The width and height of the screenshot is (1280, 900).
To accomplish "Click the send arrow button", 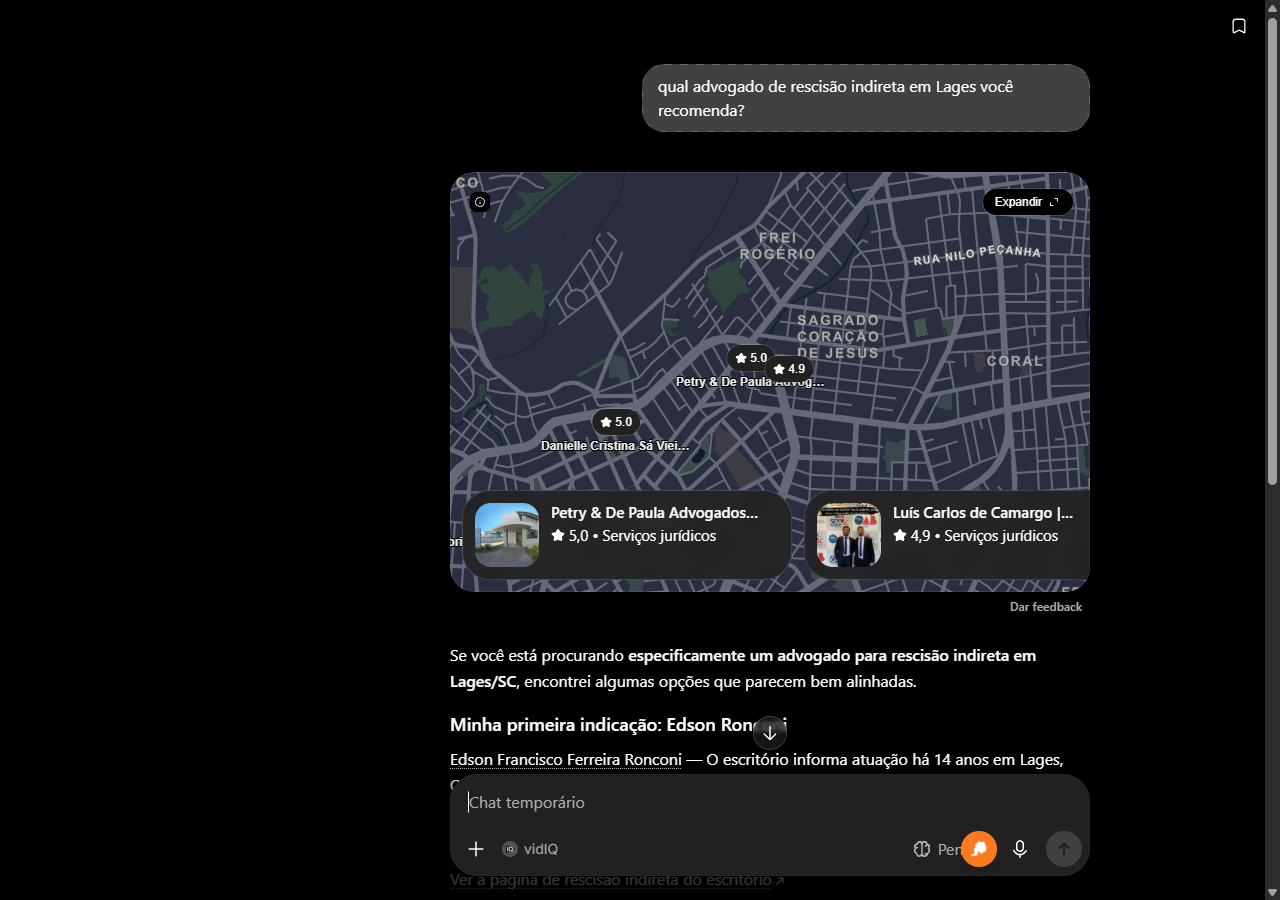I will point(1064,849).
